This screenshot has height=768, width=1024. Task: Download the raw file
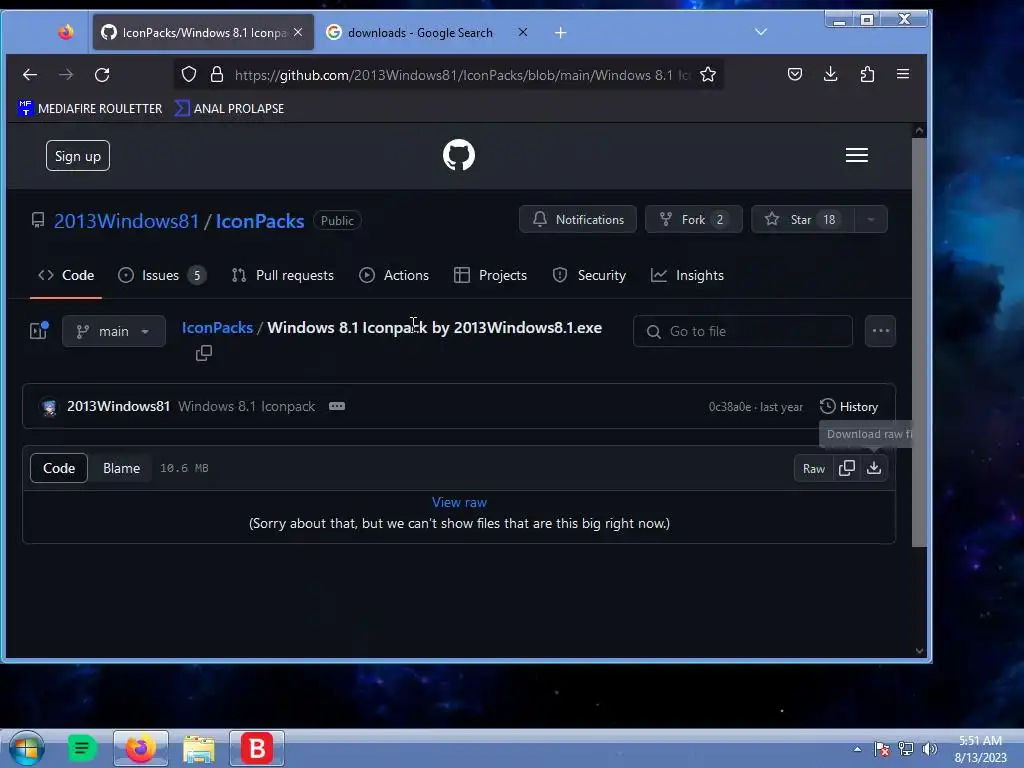click(x=874, y=468)
